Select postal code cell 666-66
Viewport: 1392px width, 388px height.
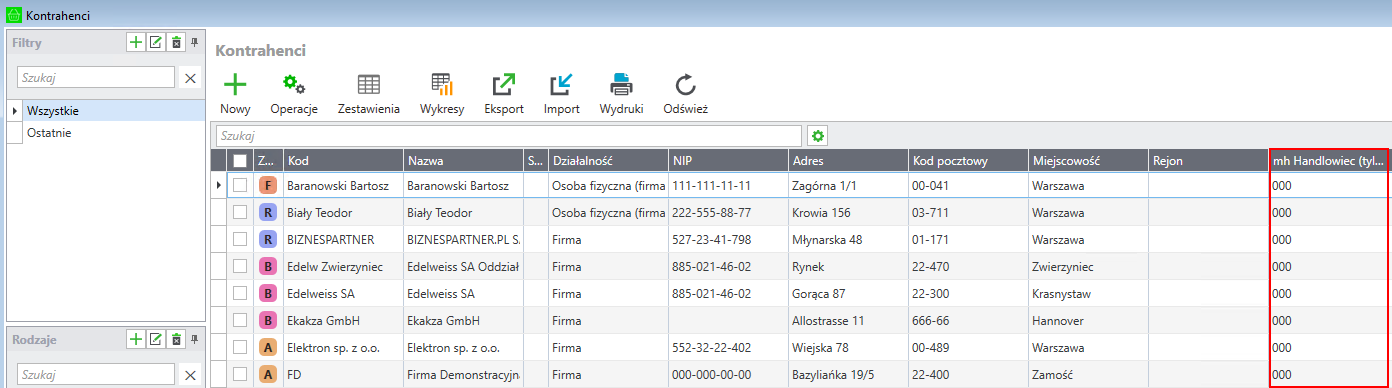click(x=968, y=320)
